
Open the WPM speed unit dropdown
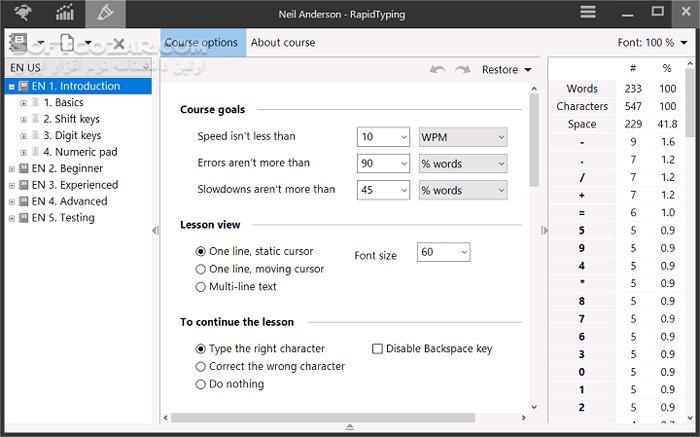(462, 137)
